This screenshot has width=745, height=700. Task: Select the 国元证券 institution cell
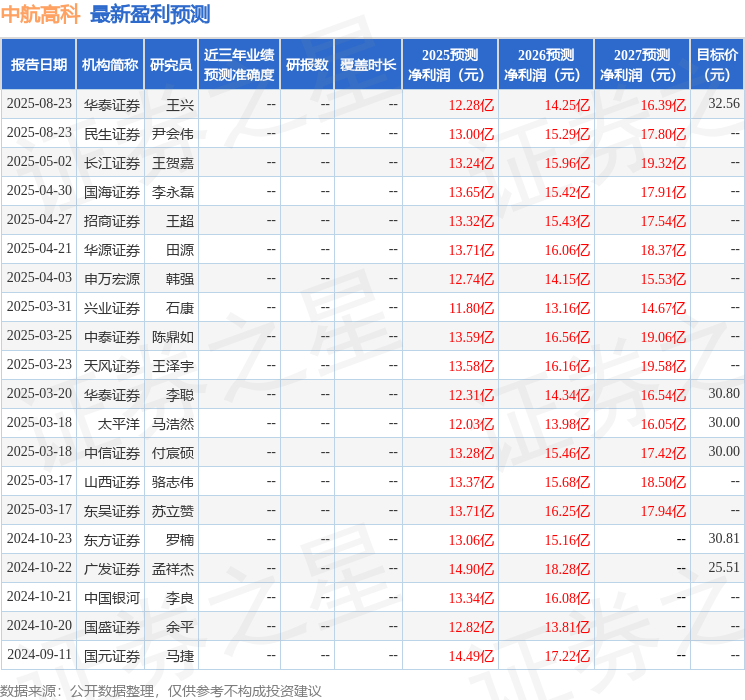(112, 656)
